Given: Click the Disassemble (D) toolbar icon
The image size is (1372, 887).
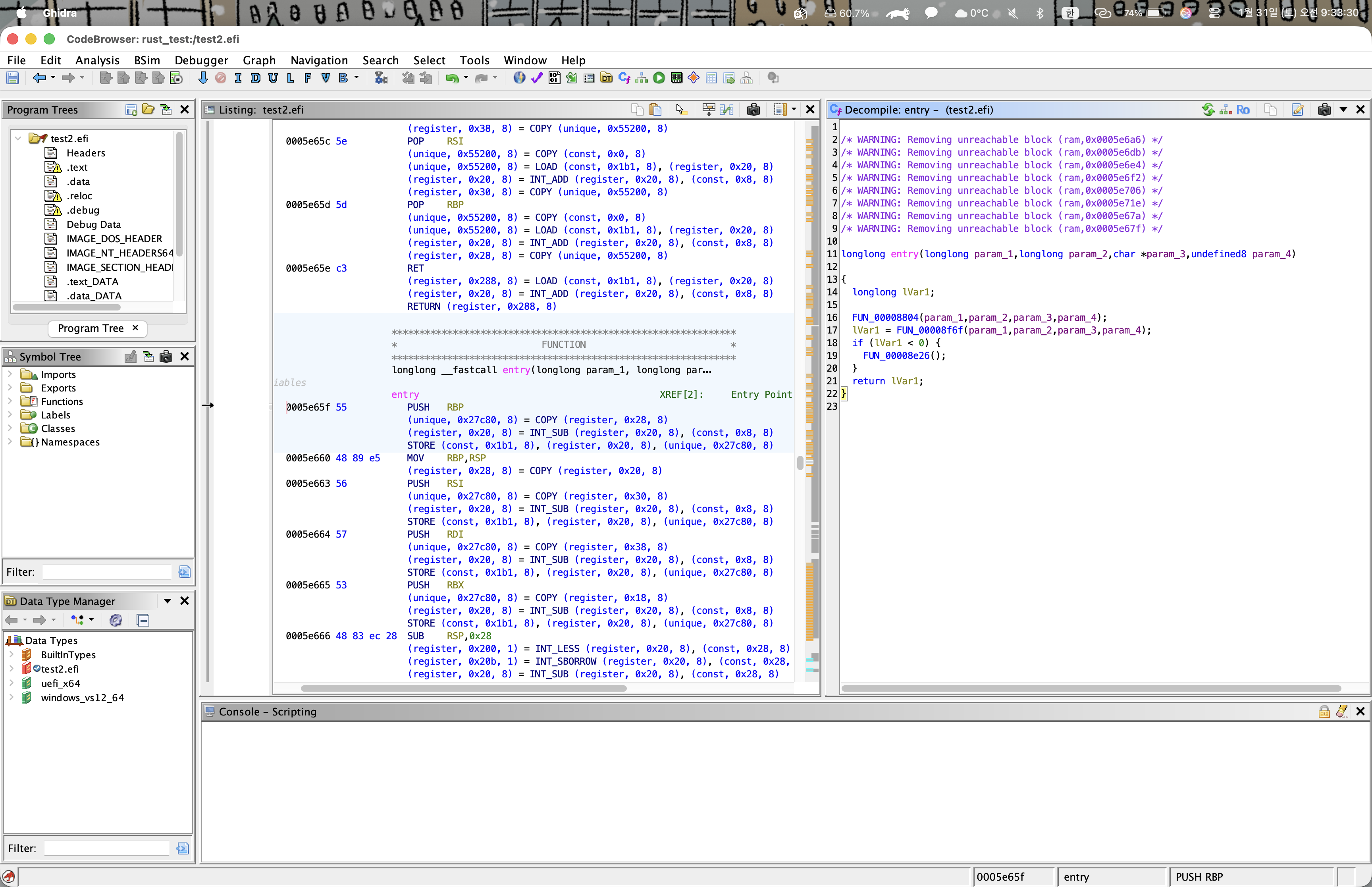Looking at the screenshot, I should (x=256, y=78).
